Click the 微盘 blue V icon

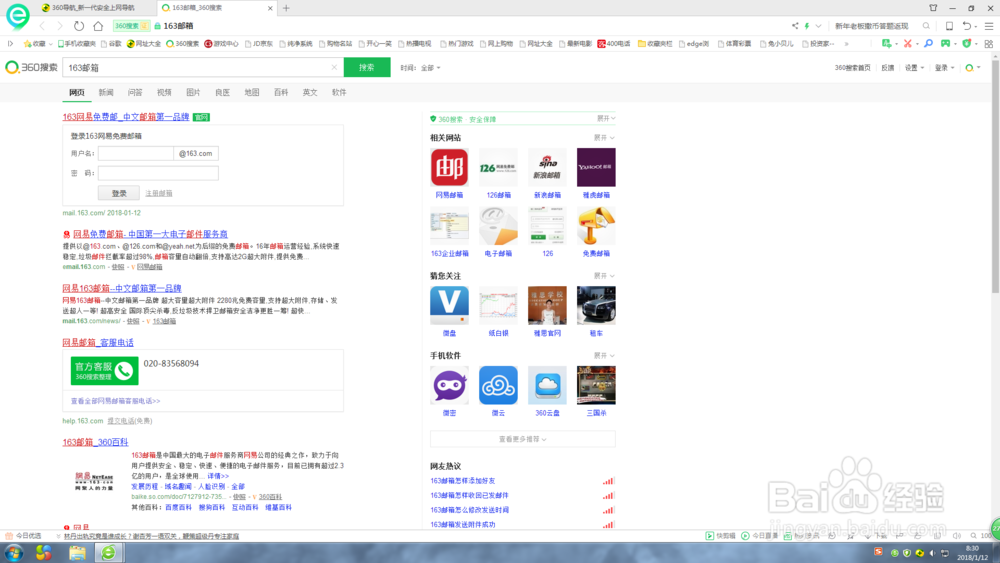point(449,305)
